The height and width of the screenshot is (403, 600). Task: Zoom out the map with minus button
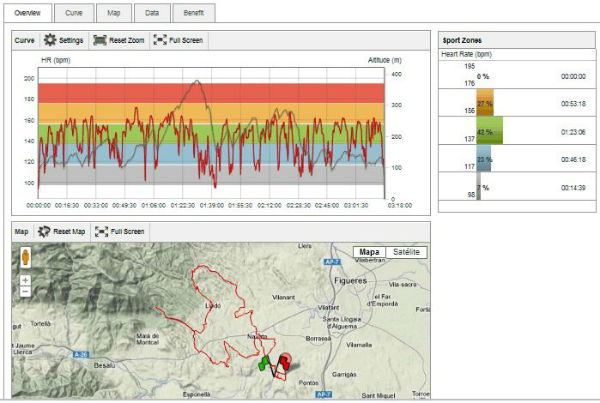(24, 293)
